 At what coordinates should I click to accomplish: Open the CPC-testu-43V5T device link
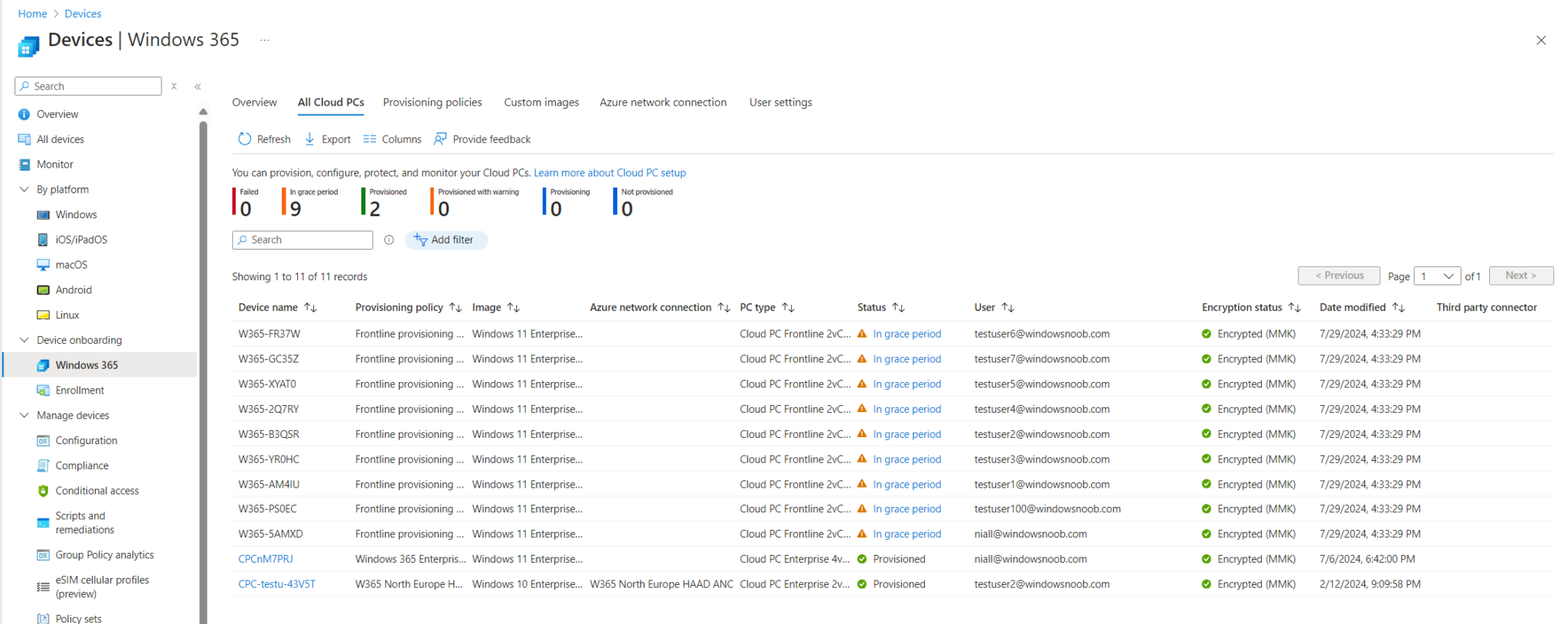click(276, 584)
